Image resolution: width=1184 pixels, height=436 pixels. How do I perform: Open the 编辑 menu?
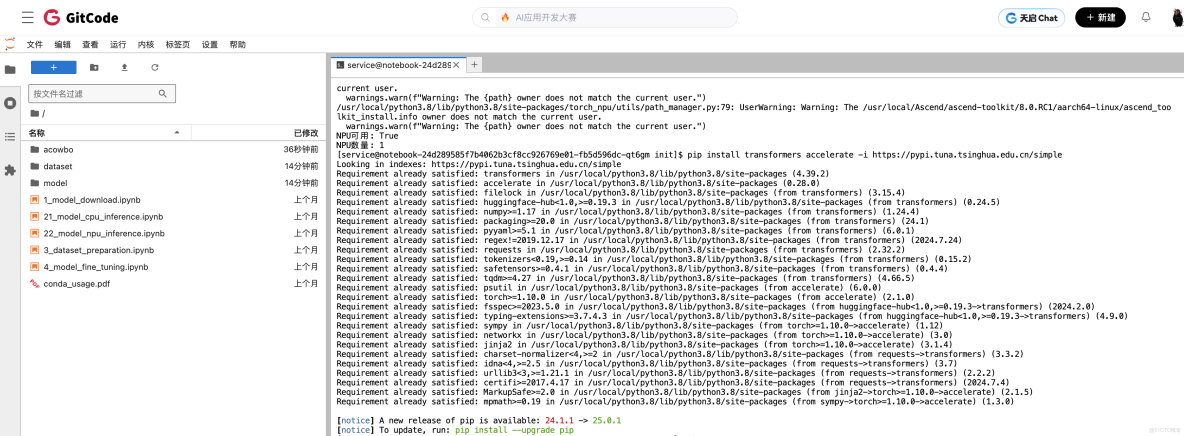[63, 45]
